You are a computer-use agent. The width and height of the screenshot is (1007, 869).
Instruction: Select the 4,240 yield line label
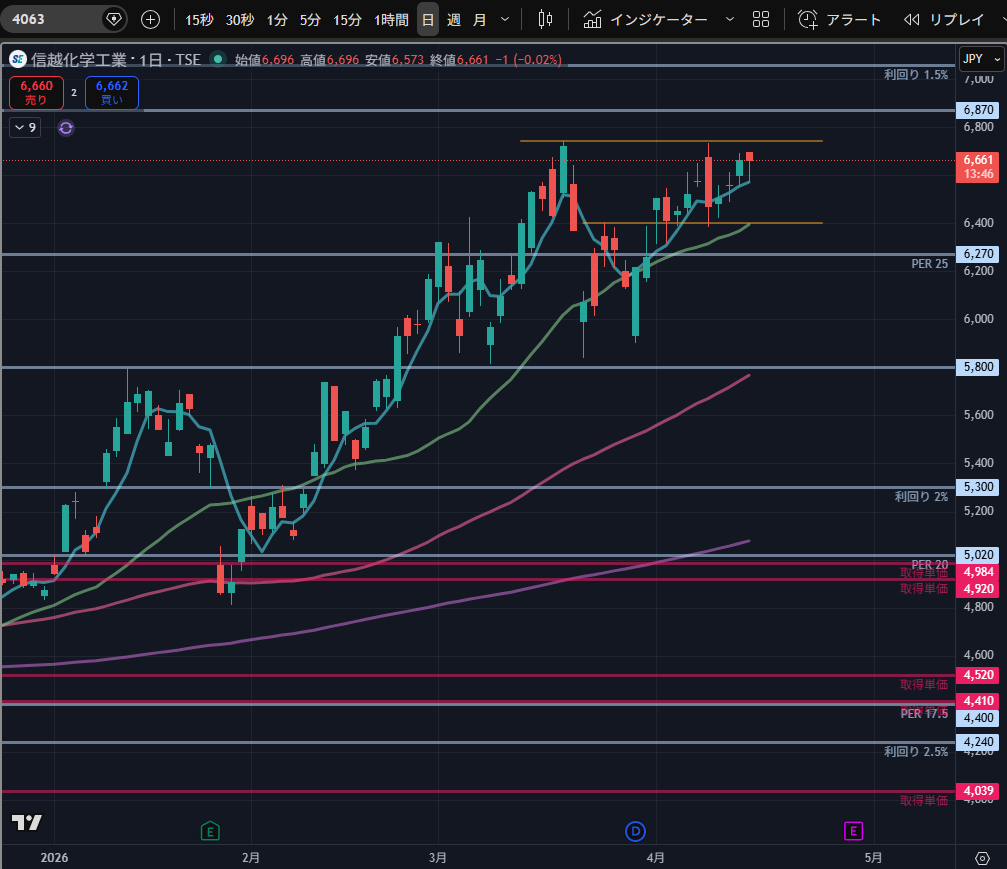tap(977, 742)
